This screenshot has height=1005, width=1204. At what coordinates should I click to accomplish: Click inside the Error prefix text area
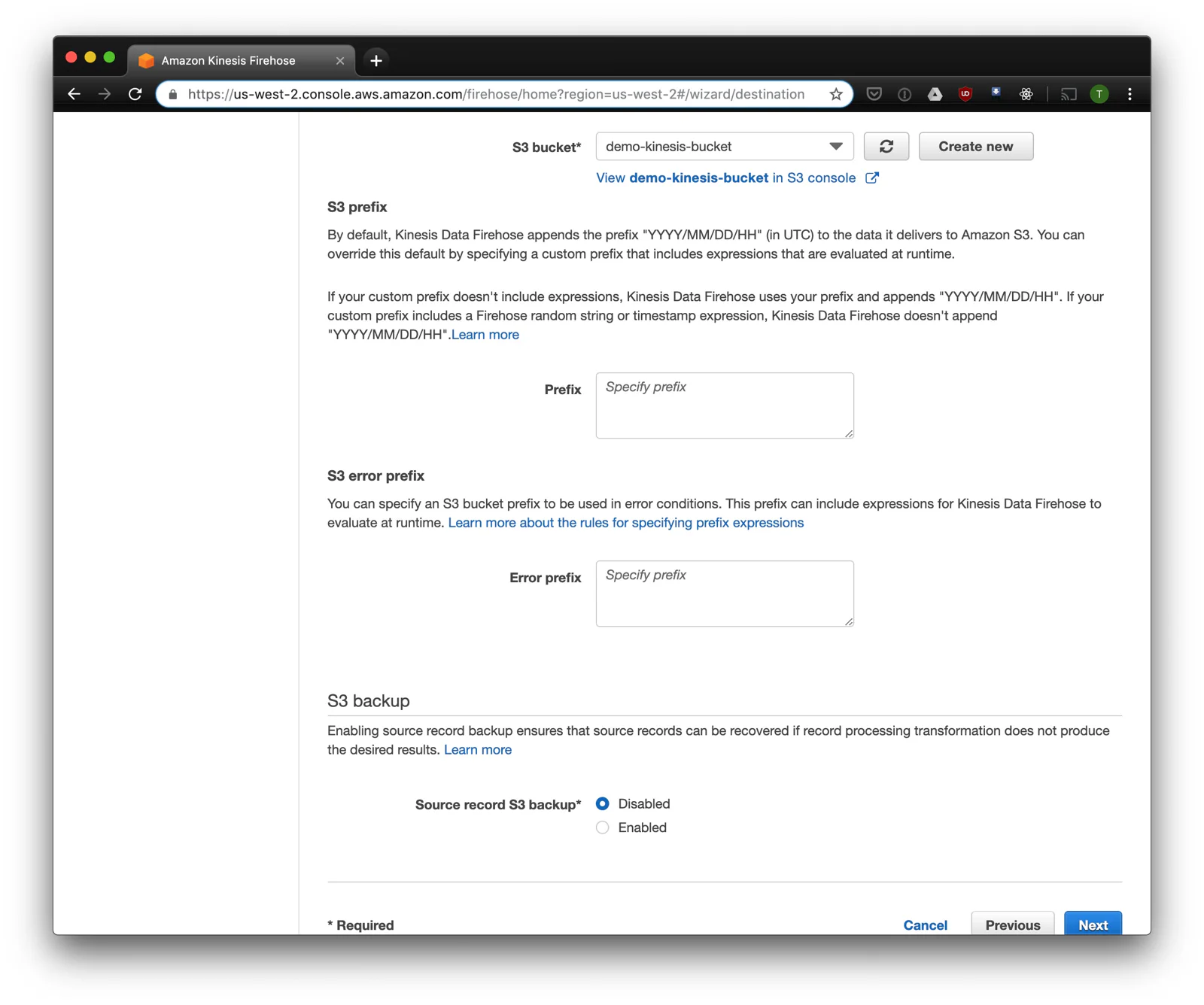[x=725, y=594]
